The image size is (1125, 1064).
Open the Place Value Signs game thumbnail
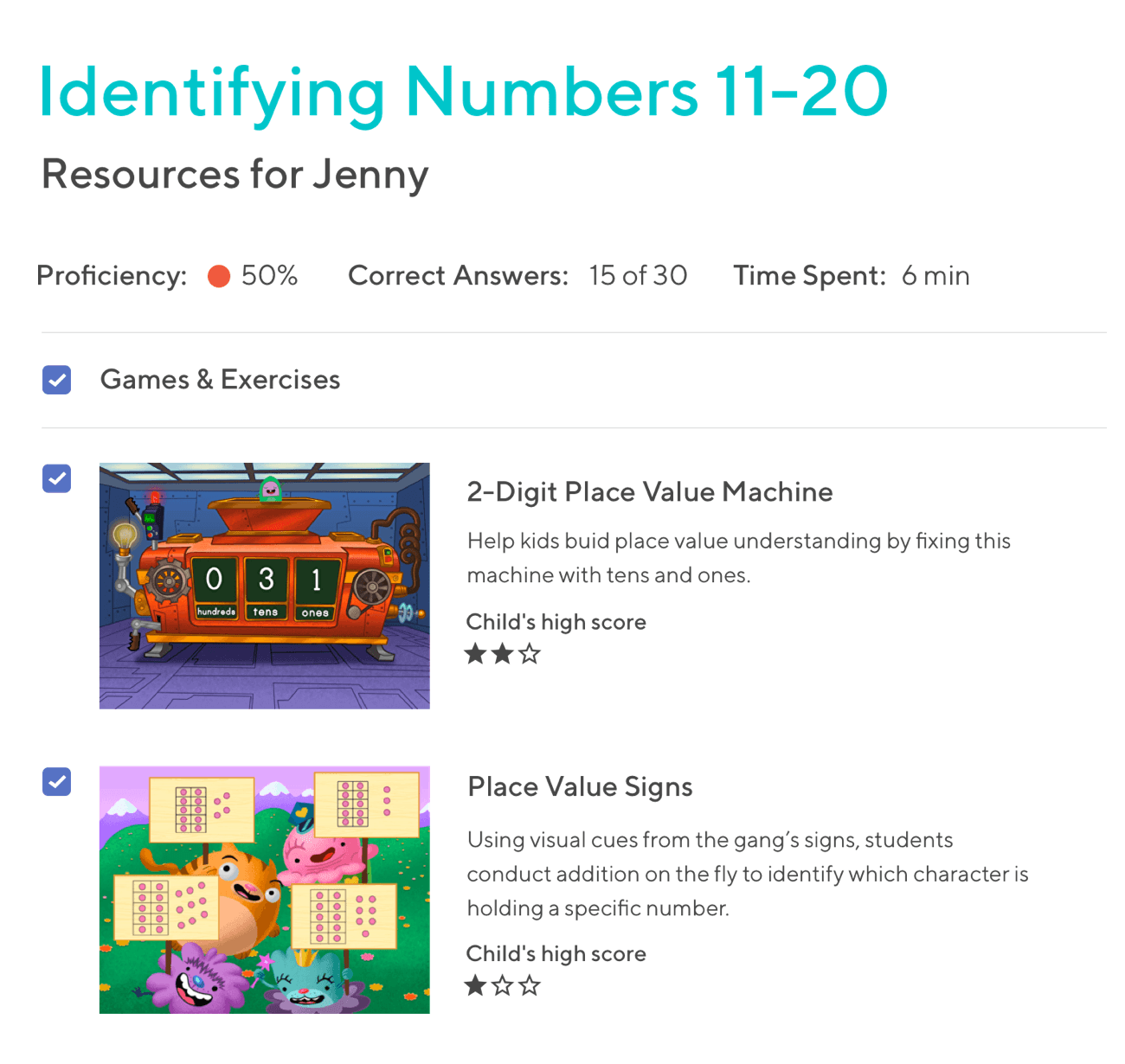264,889
